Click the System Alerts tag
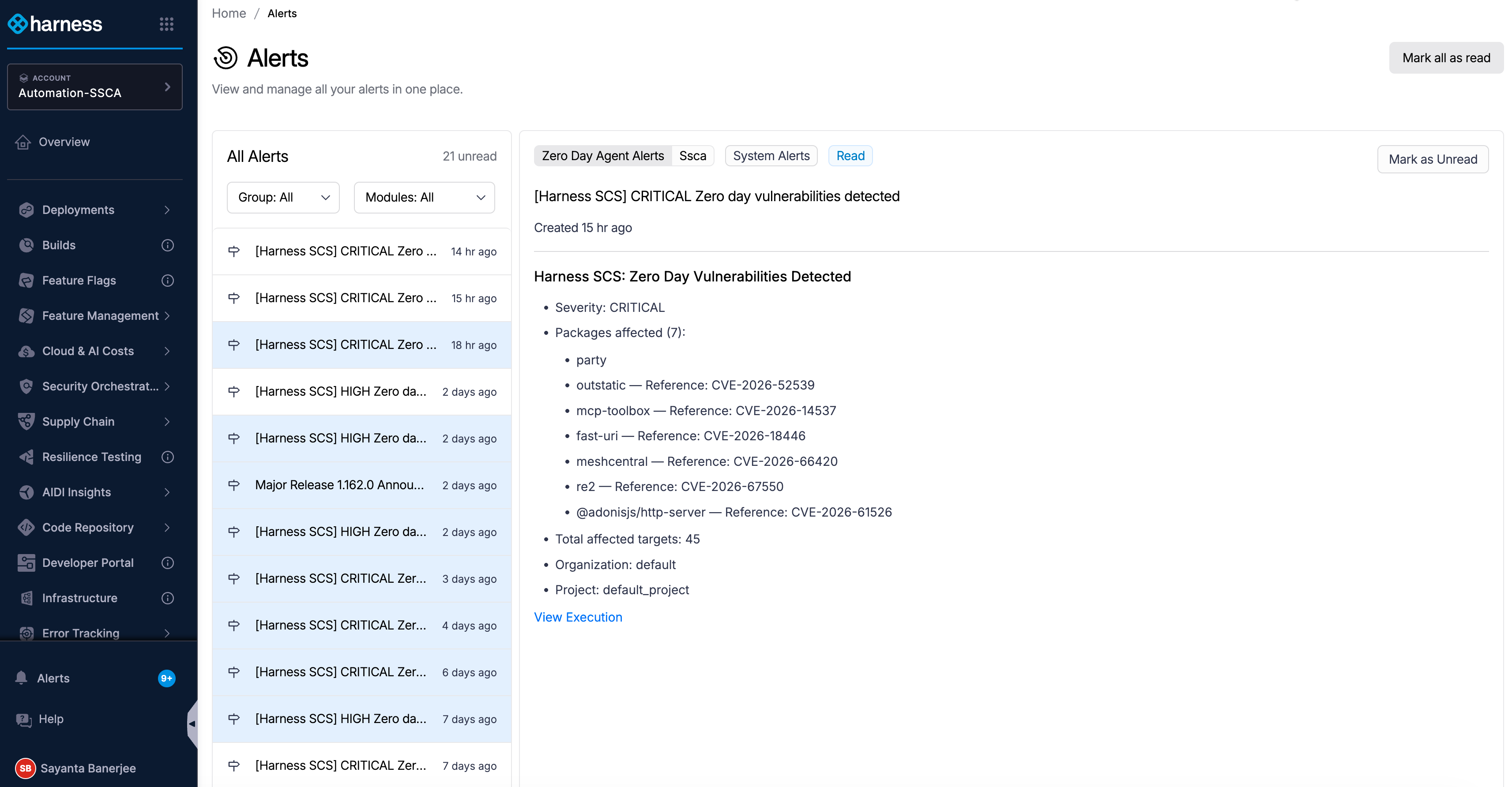Screen dimensions: 1512x787 [771, 156]
